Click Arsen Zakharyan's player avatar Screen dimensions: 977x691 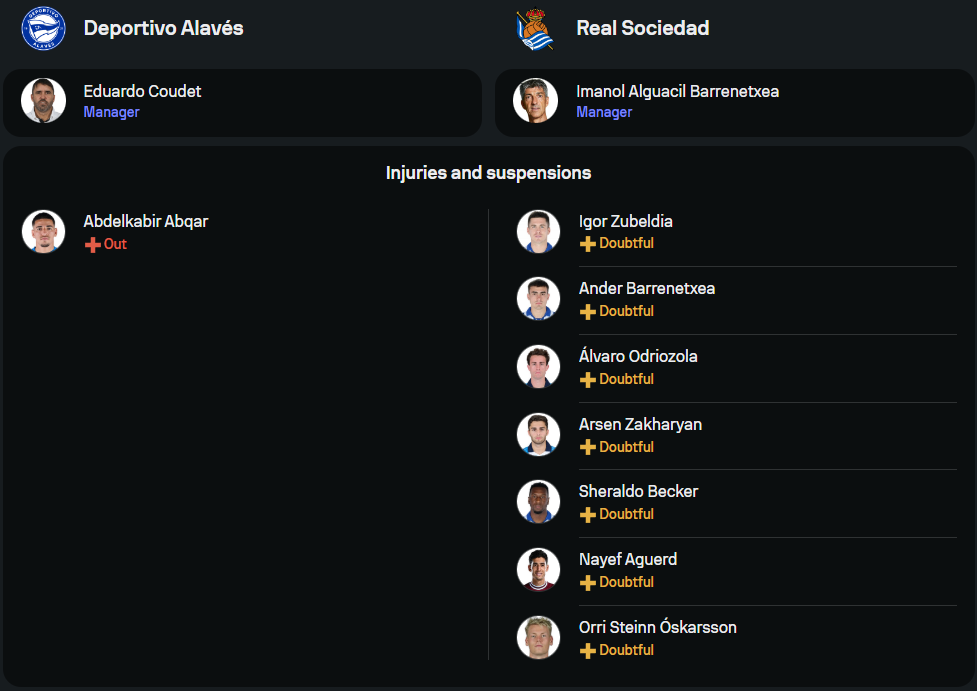point(538,434)
